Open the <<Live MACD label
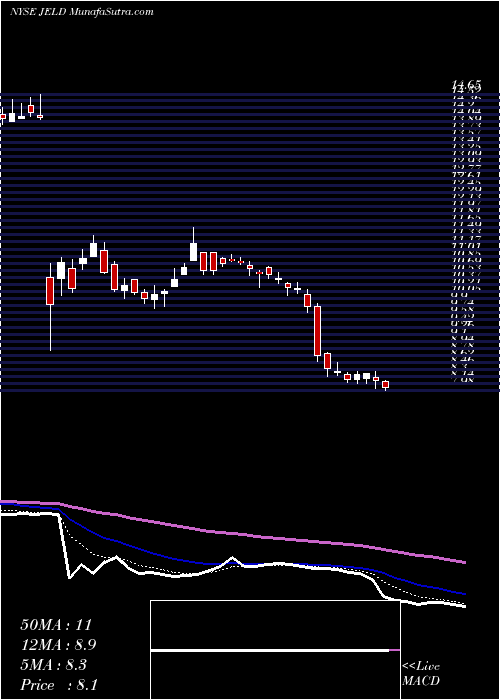This screenshot has height=700, width=500. tap(421, 674)
